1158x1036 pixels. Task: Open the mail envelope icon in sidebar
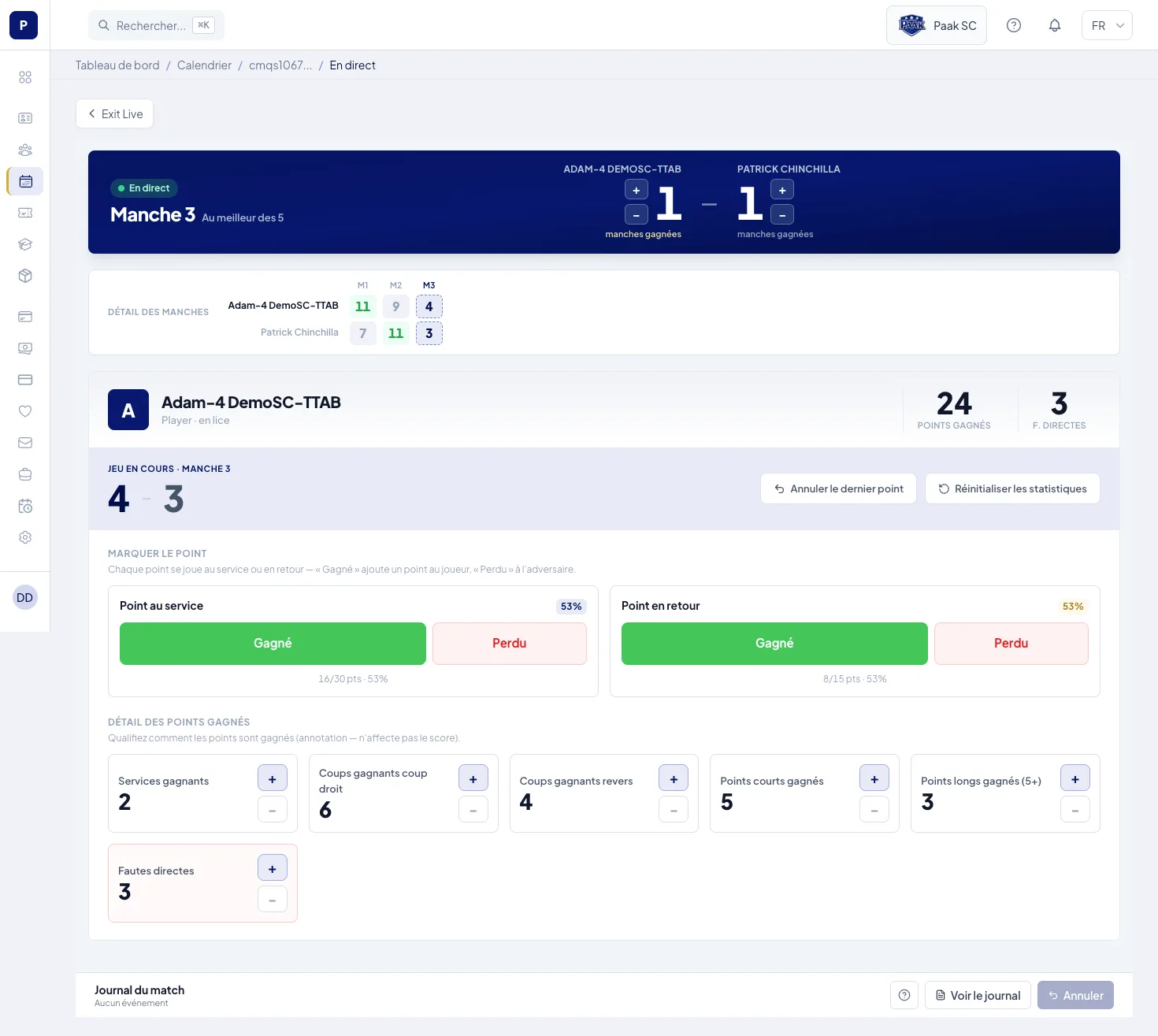coord(25,443)
